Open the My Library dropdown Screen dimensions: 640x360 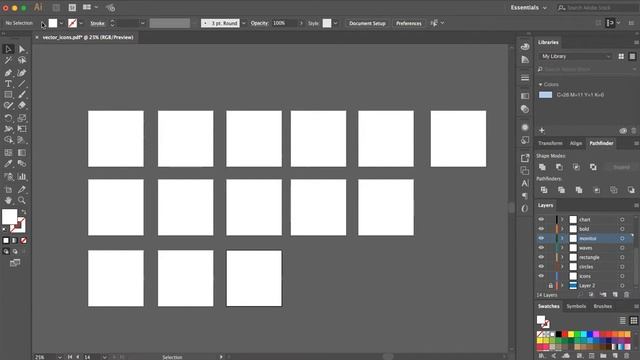tap(575, 56)
